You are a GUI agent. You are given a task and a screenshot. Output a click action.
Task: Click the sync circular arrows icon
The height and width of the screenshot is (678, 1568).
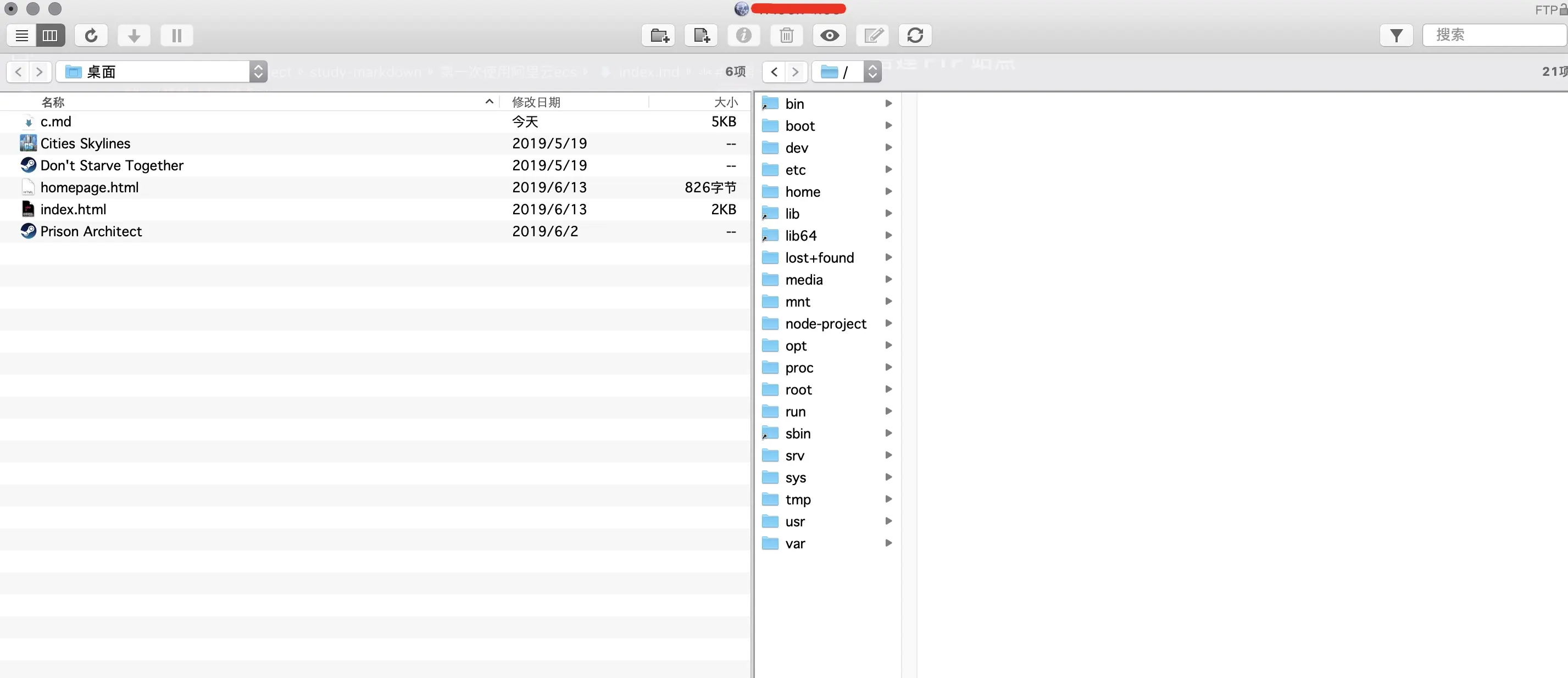pyautogui.click(x=915, y=35)
